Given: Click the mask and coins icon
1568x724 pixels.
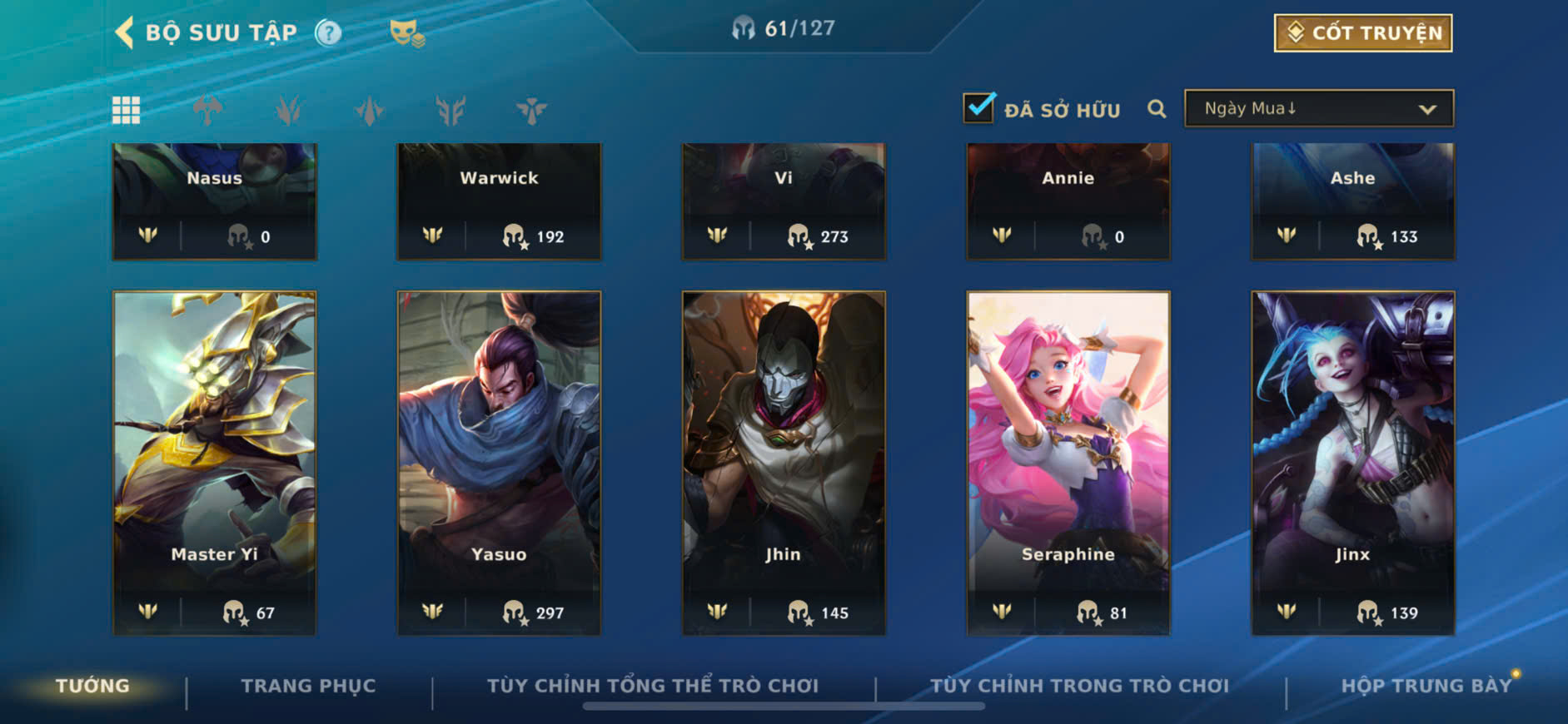Looking at the screenshot, I should point(407,33).
